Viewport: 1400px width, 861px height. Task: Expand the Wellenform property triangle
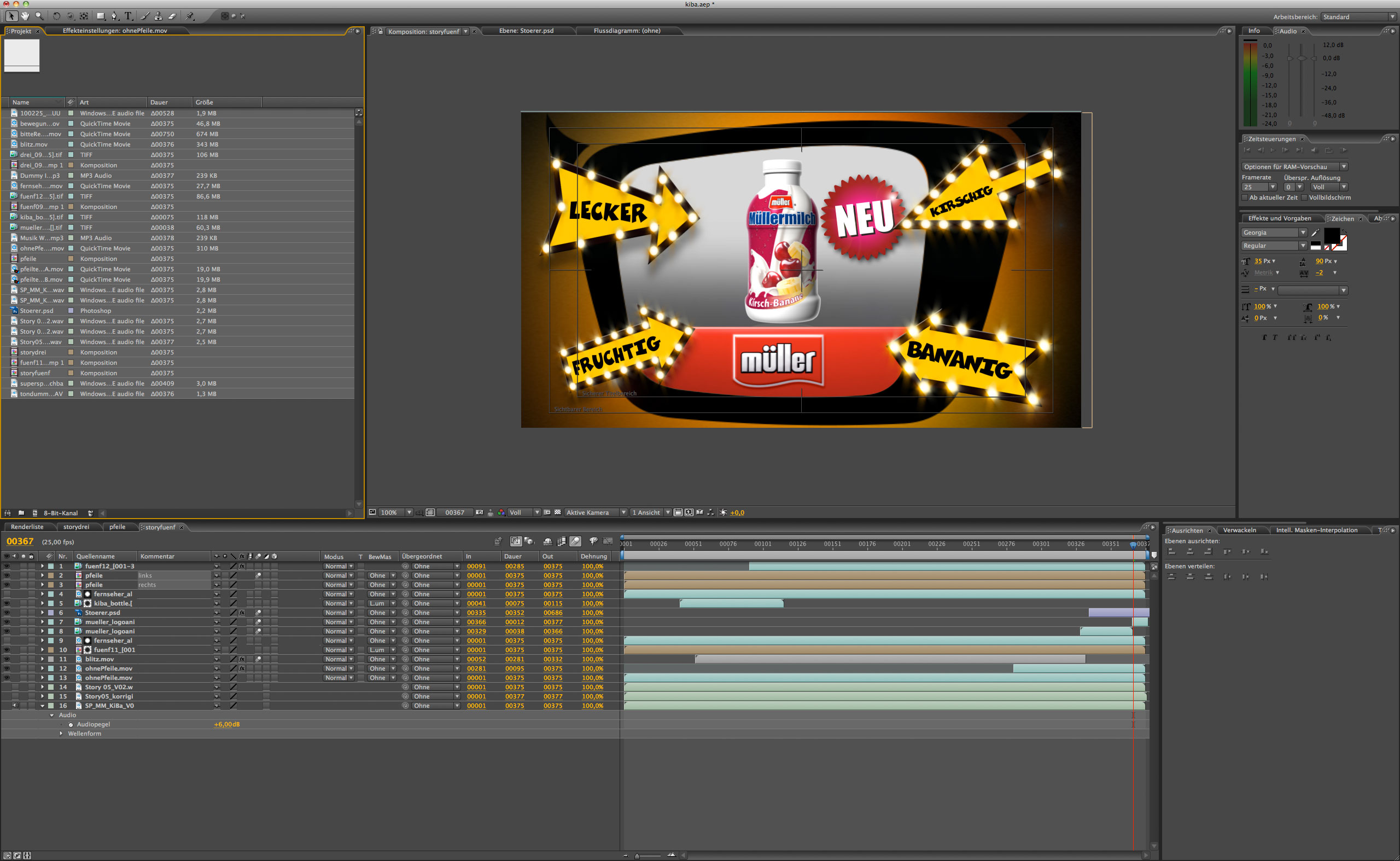coord(61,734)
